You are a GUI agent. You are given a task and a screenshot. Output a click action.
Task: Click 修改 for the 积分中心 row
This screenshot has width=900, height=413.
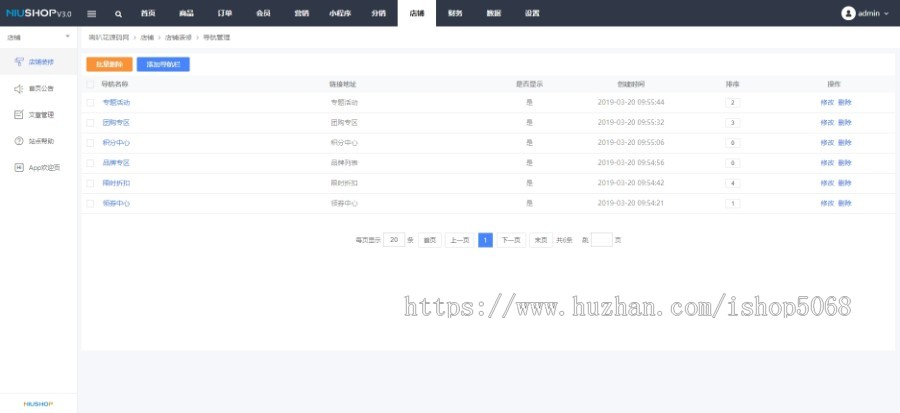pyautogui.click(x=827, y=143)
